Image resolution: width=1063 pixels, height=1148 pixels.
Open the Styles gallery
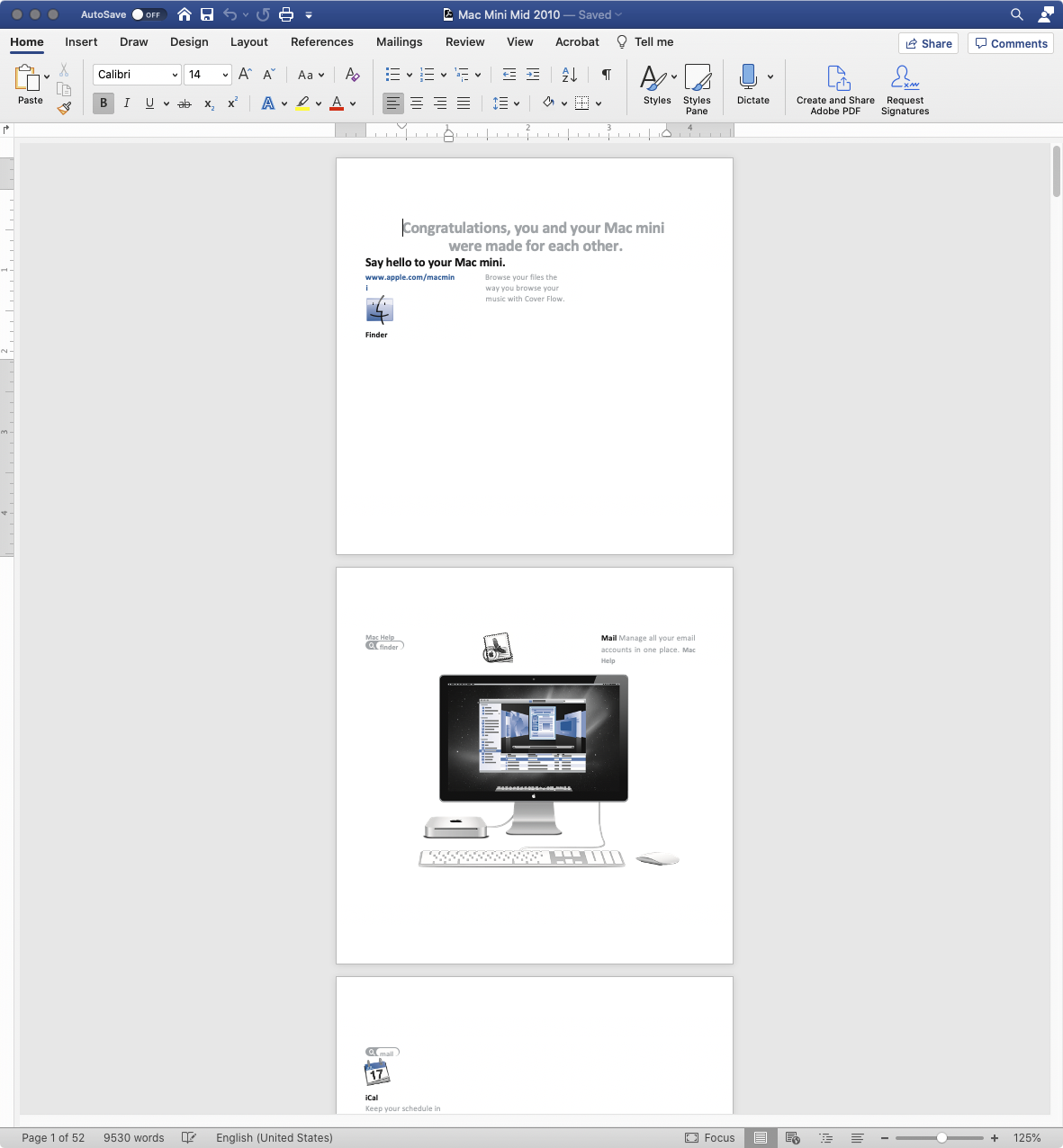click(x=657, y=85)
